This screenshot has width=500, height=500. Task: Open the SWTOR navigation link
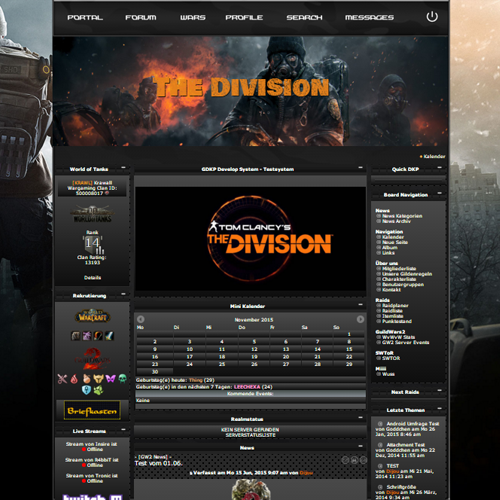(x=391, y=358)
